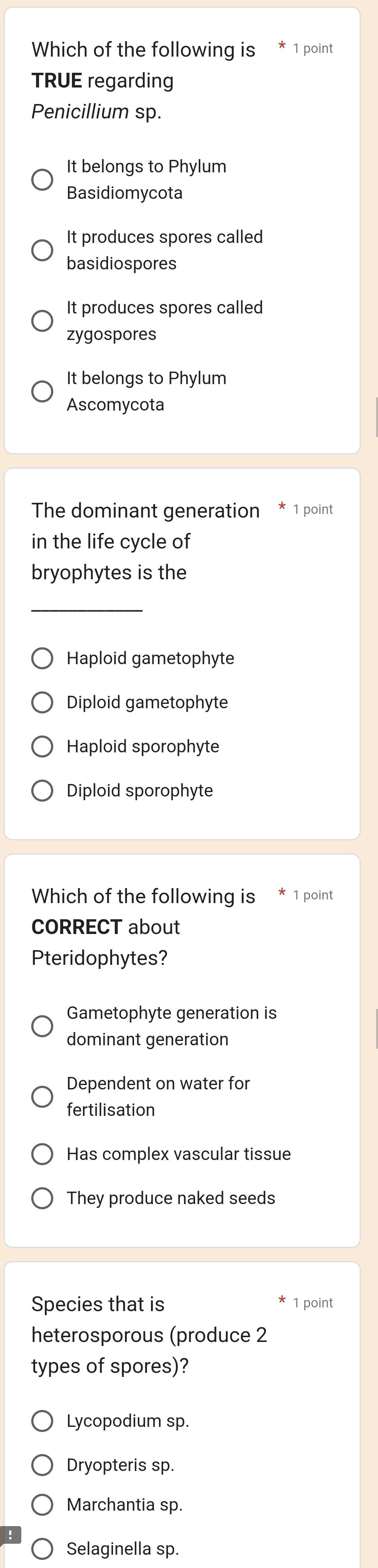
Task: Select 'It belongs to Phylum Ascomycota'
Action: click(x=42, y=391)
